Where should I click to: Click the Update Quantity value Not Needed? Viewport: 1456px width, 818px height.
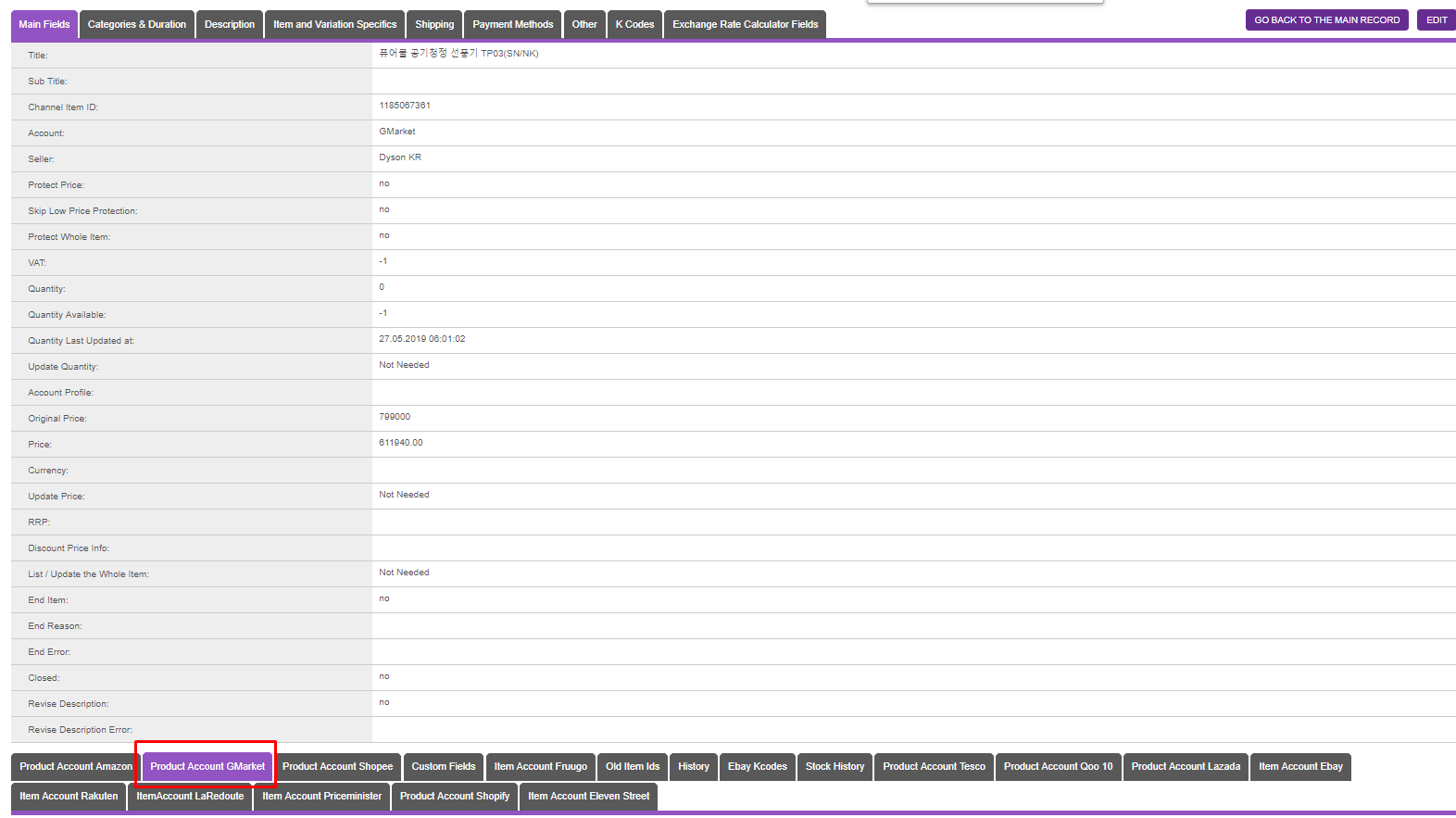click(x=404, y=365)
